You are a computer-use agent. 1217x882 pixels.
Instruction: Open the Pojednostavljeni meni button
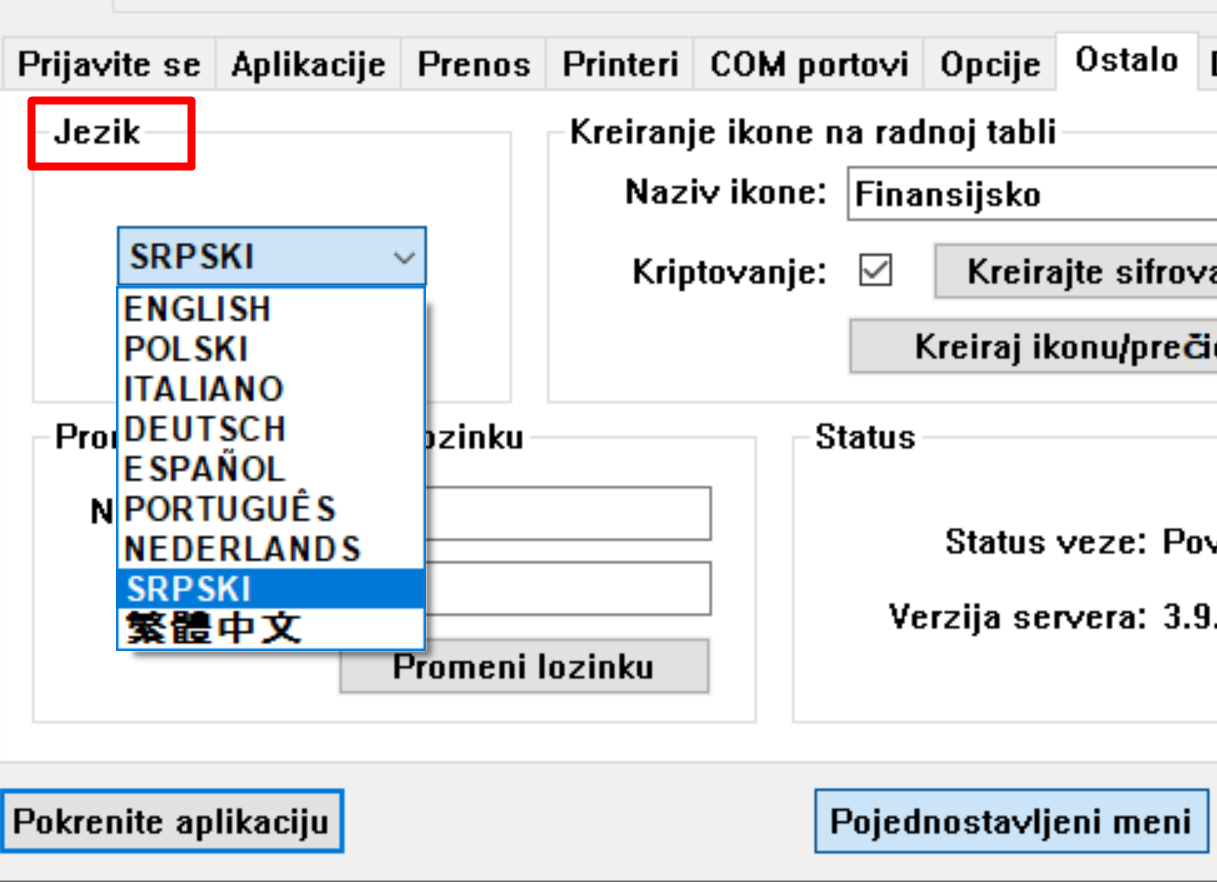[x=1010, y=822]
